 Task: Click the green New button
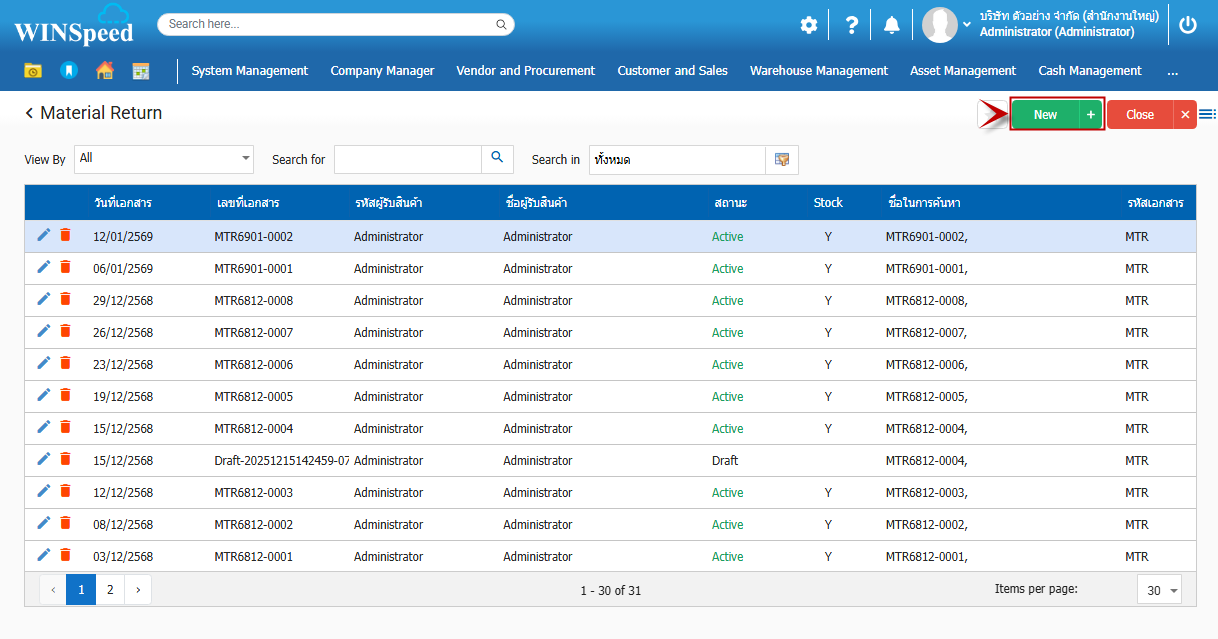click(x=1045, y=115)
